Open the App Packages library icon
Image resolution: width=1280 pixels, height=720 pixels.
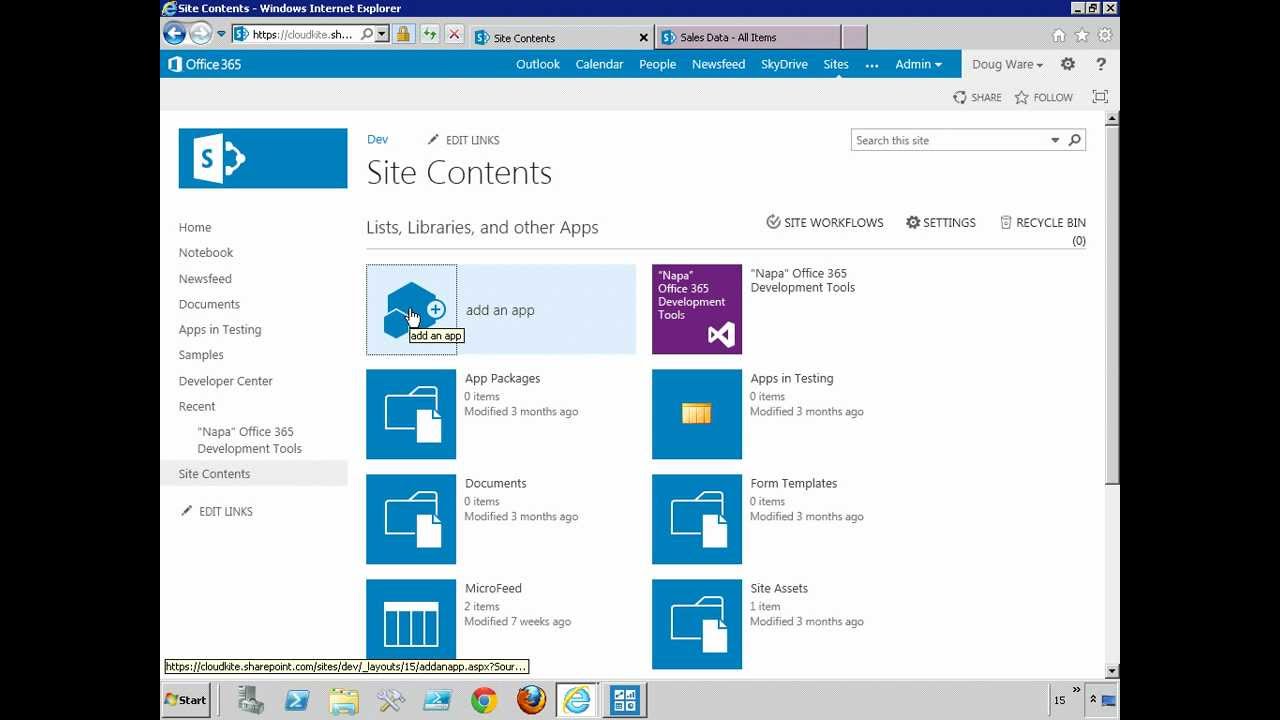click(411, 414)
